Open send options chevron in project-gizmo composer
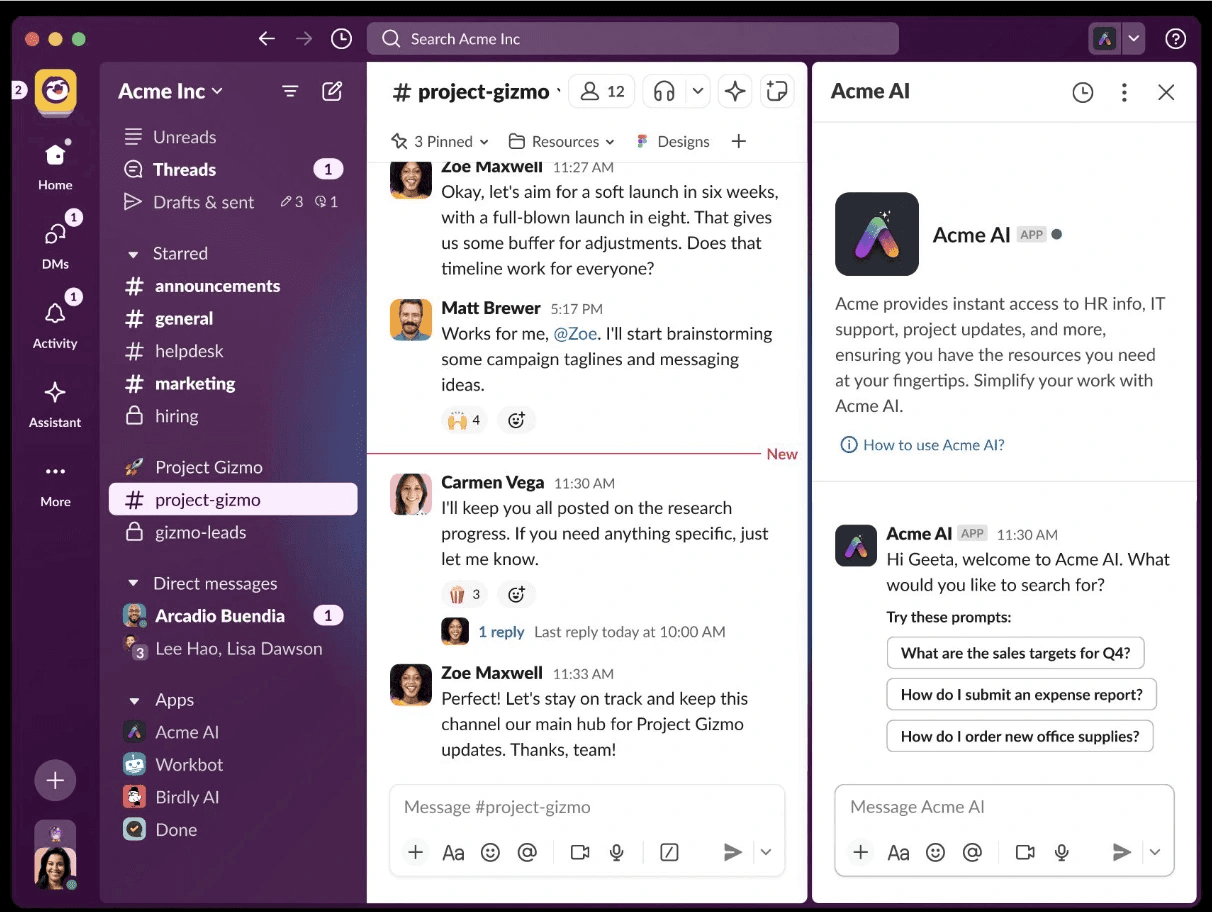This screenshot has height=912, width=1212. pyautogui.click(x=766, y=852)
